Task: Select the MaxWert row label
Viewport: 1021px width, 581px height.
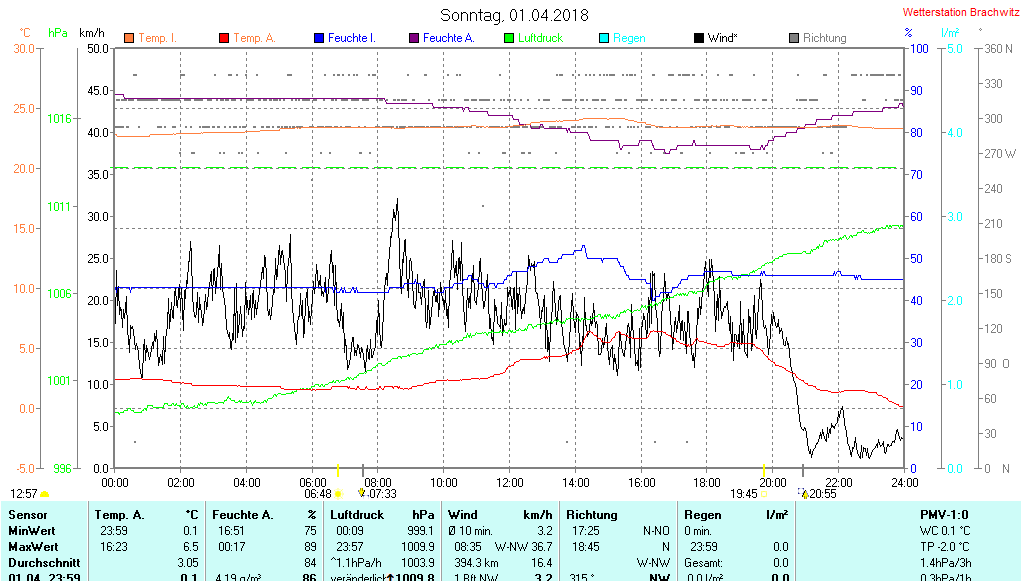Action: (x=34, y=547)
